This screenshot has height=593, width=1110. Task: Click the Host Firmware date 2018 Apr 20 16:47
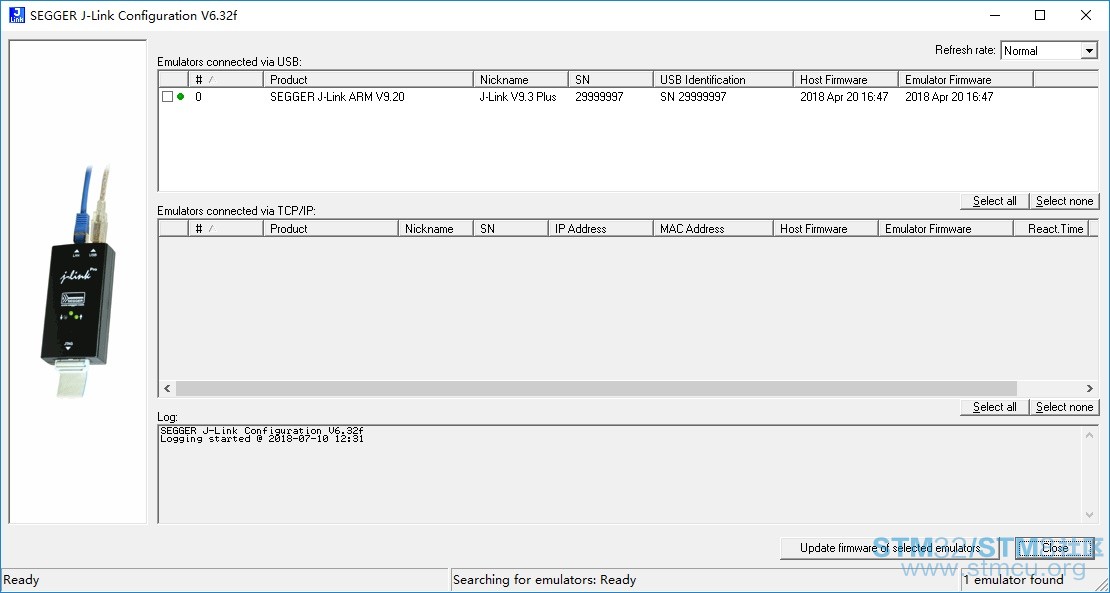click(844, 97)
